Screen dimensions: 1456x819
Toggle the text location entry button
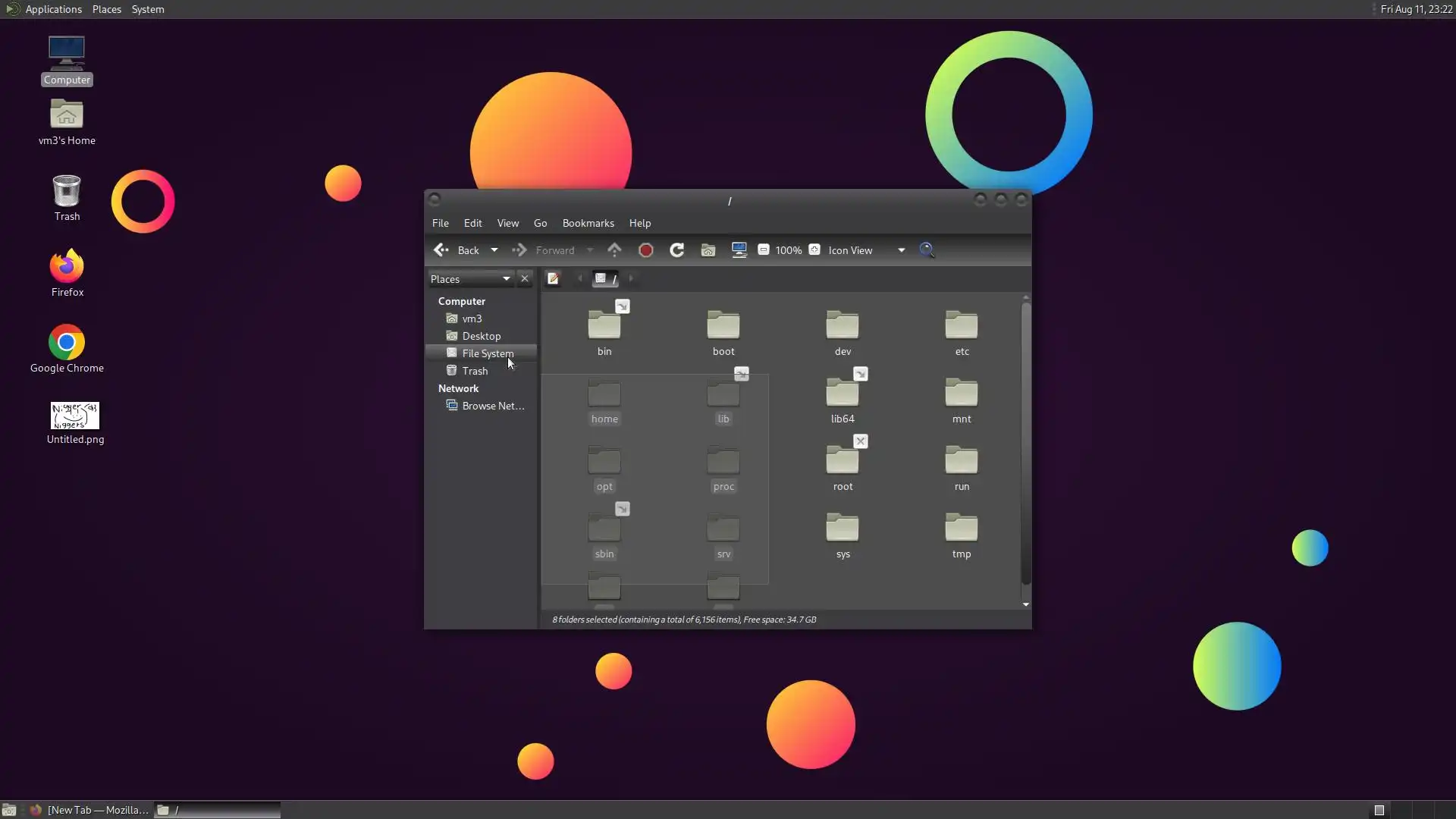tap(553, 279)
